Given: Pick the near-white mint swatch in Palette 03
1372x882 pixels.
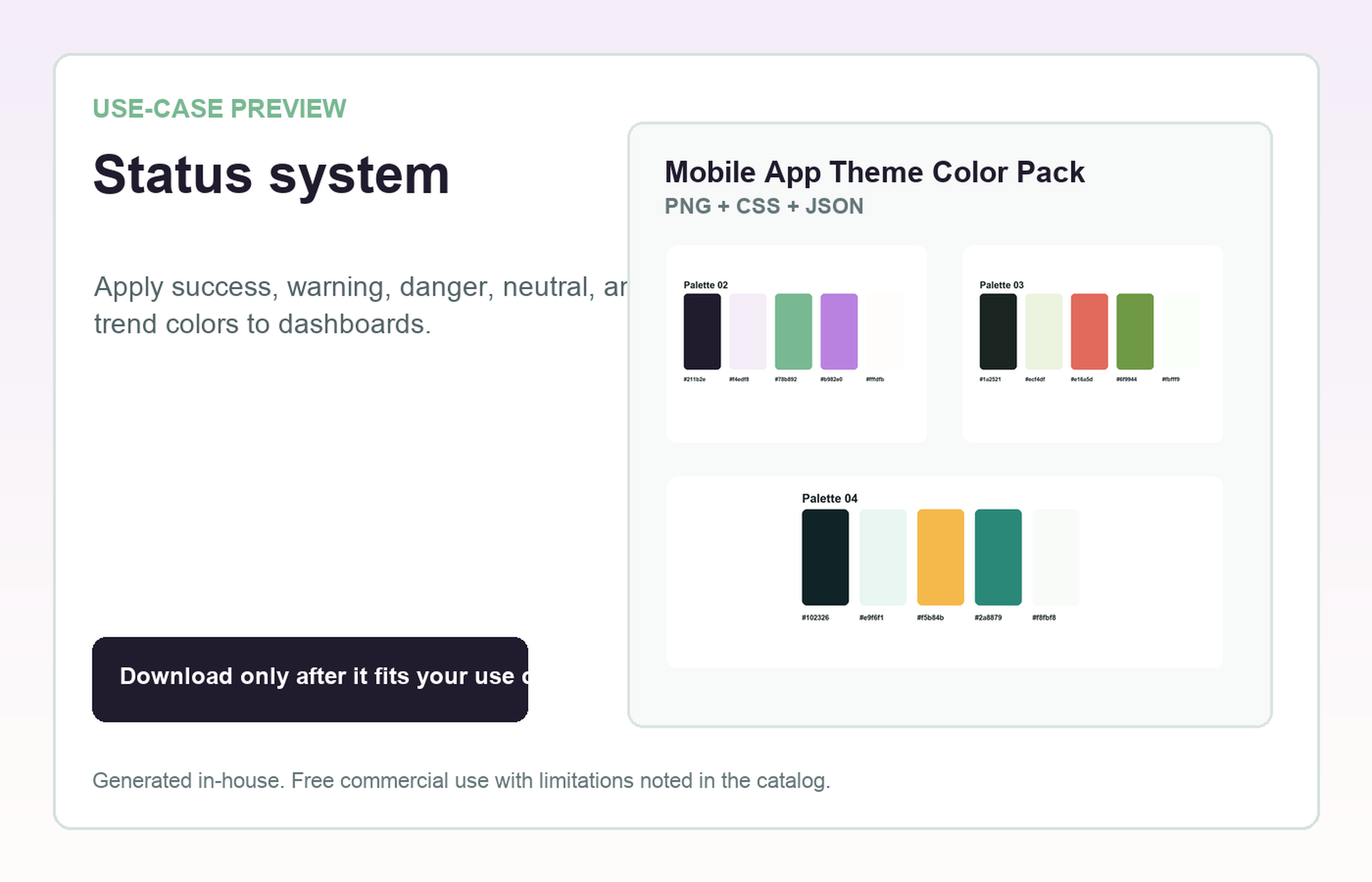Looking at the screenshot, I should click(x=1181, y=332).
